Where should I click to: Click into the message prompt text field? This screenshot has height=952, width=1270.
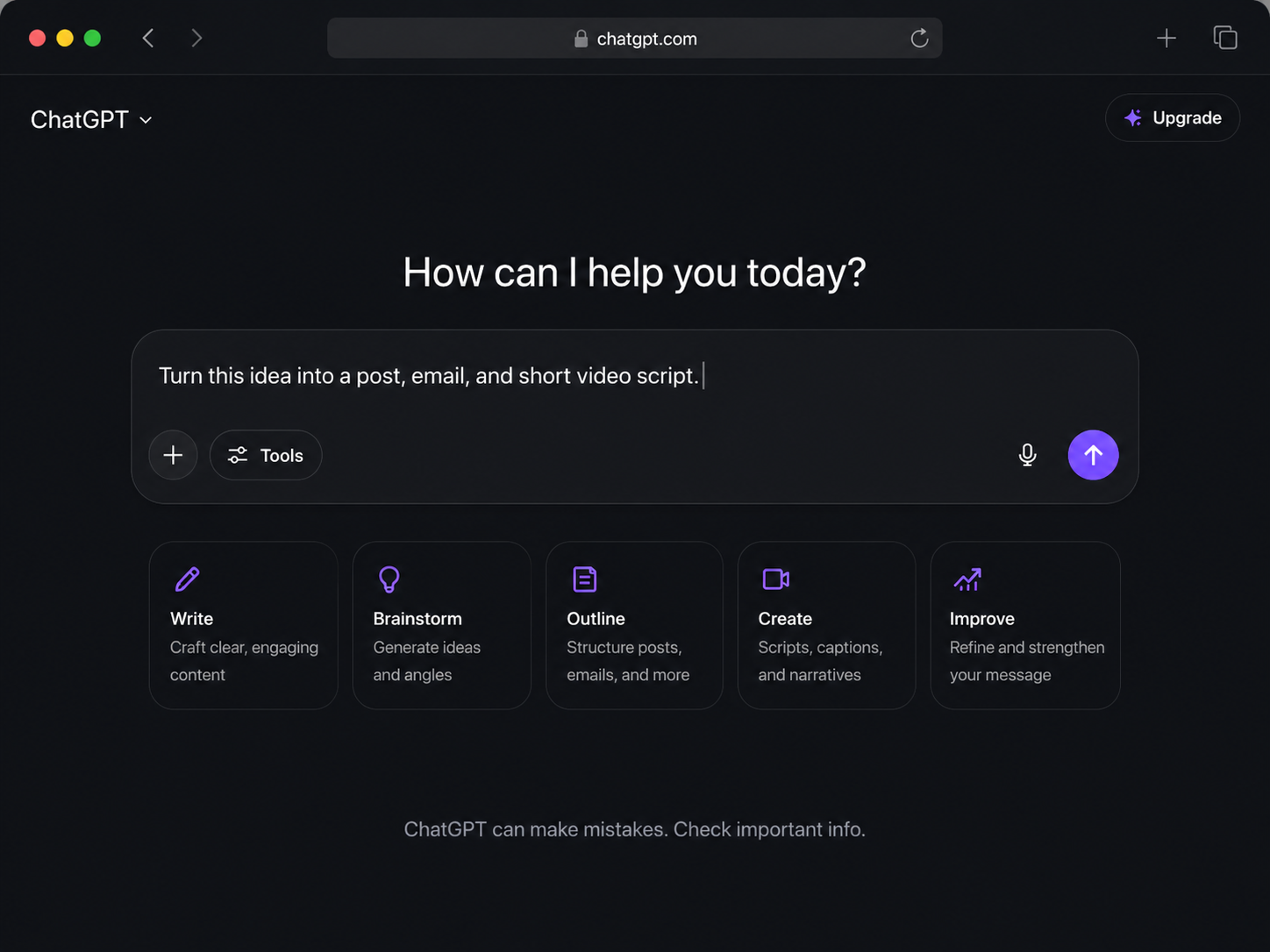point(635,376)
